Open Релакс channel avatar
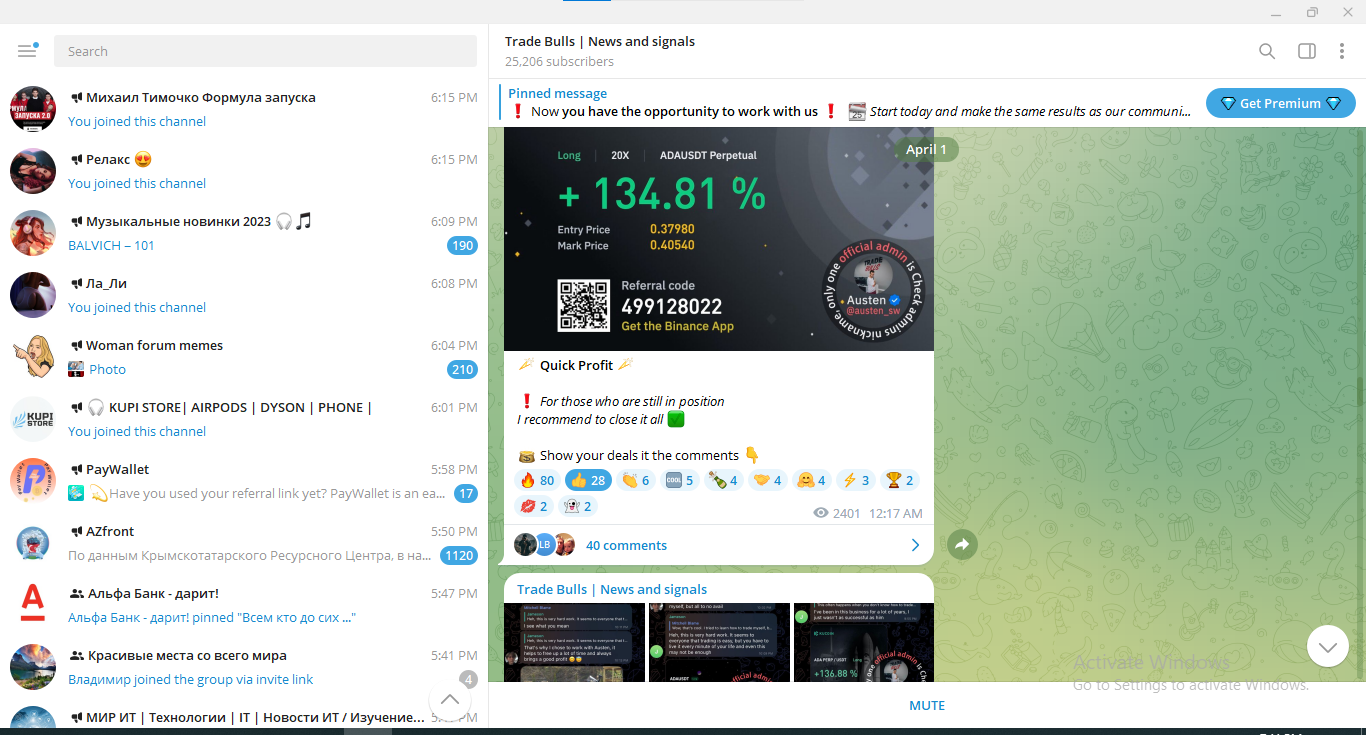Viewport: 1366px width, 735px height. 33,171
